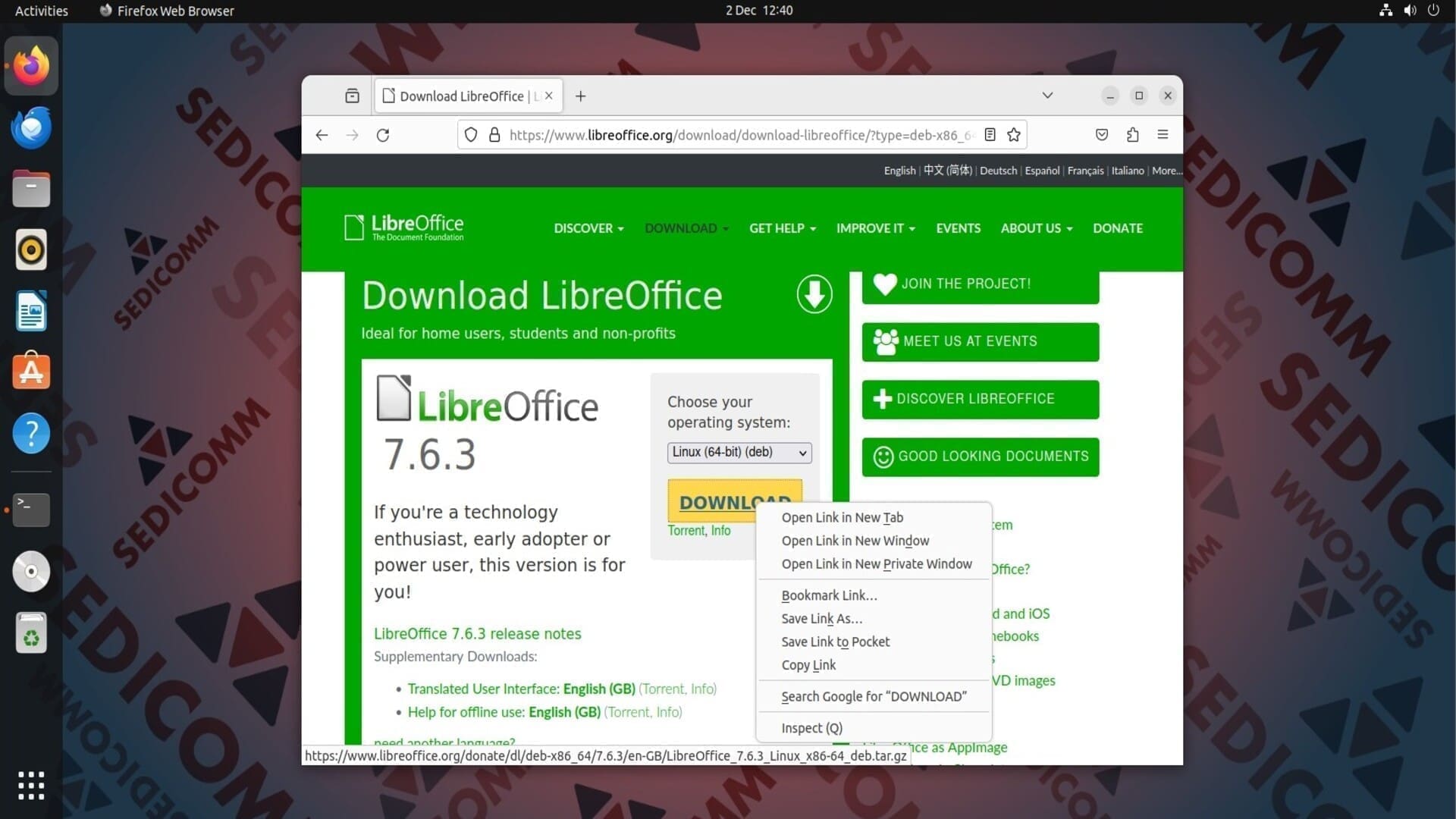Click the LibreOffice logo in the site header
1456x819 pixels.
point(403,227)
